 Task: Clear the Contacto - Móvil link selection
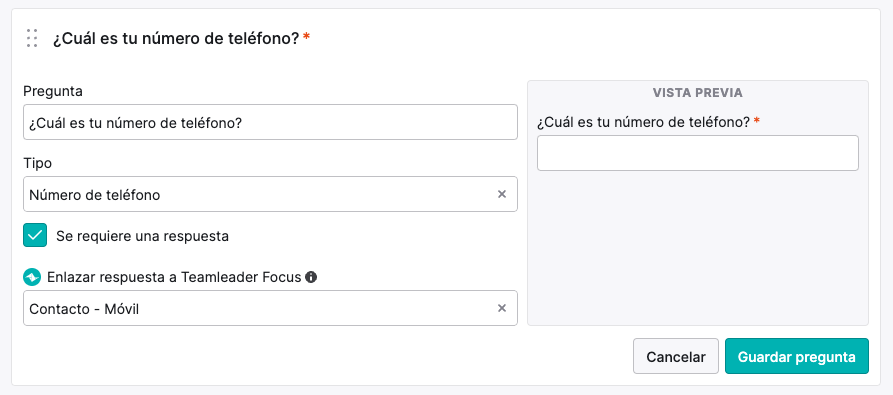point(502,308)
